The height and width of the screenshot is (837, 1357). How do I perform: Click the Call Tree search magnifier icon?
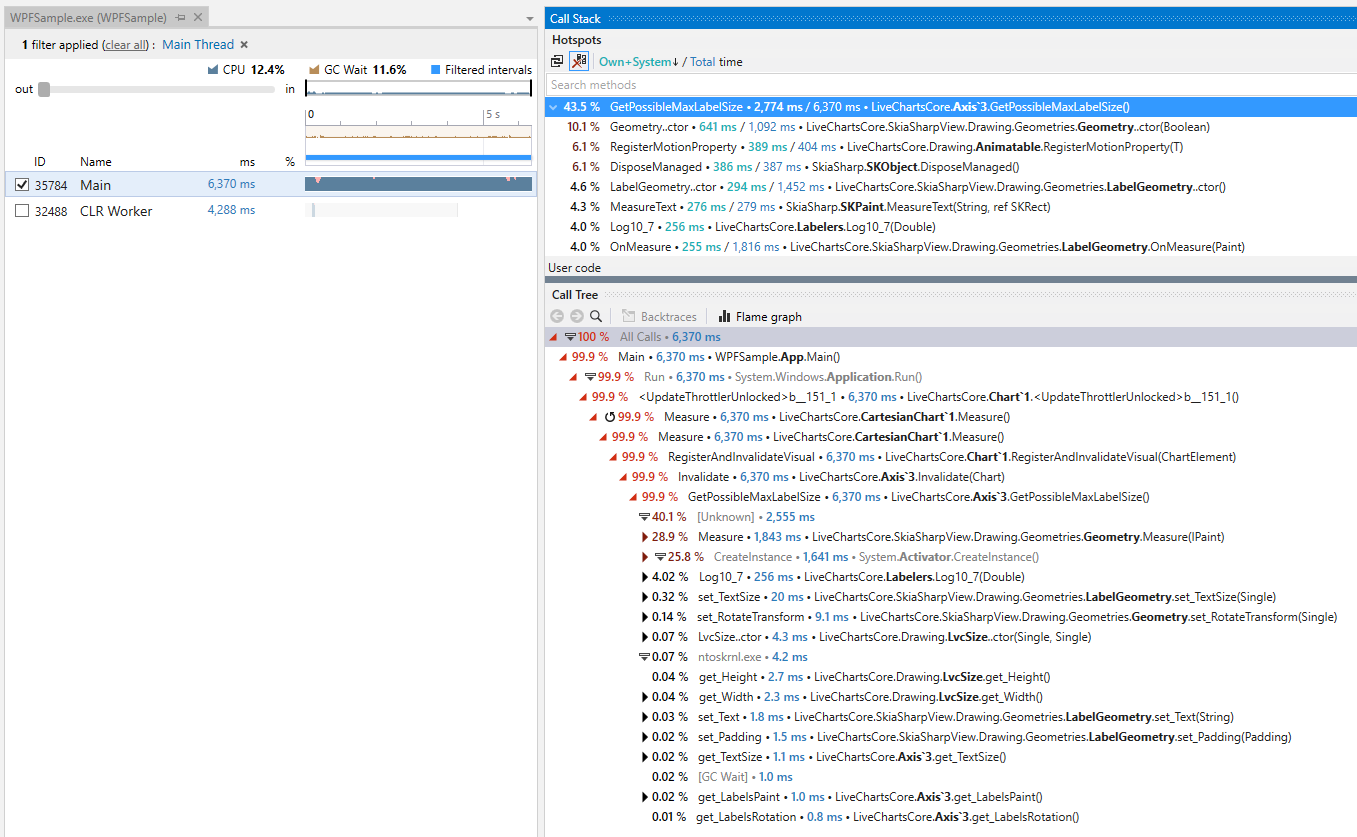tap(596, 316)
